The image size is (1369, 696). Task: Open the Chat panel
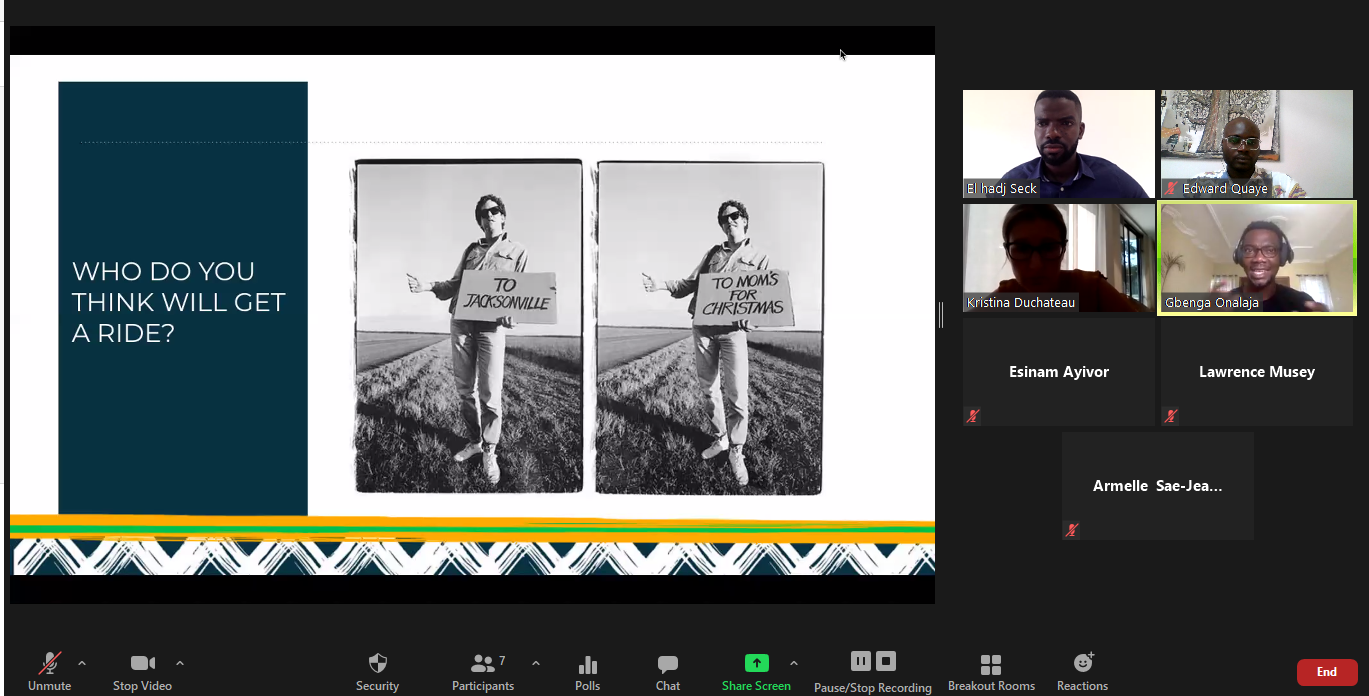tap(668, 664)
